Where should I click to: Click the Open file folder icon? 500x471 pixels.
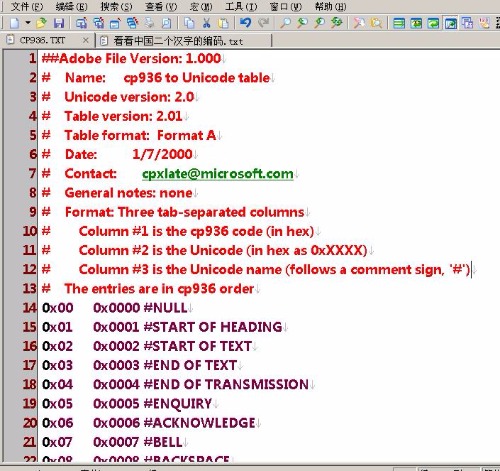click(41, 23)
